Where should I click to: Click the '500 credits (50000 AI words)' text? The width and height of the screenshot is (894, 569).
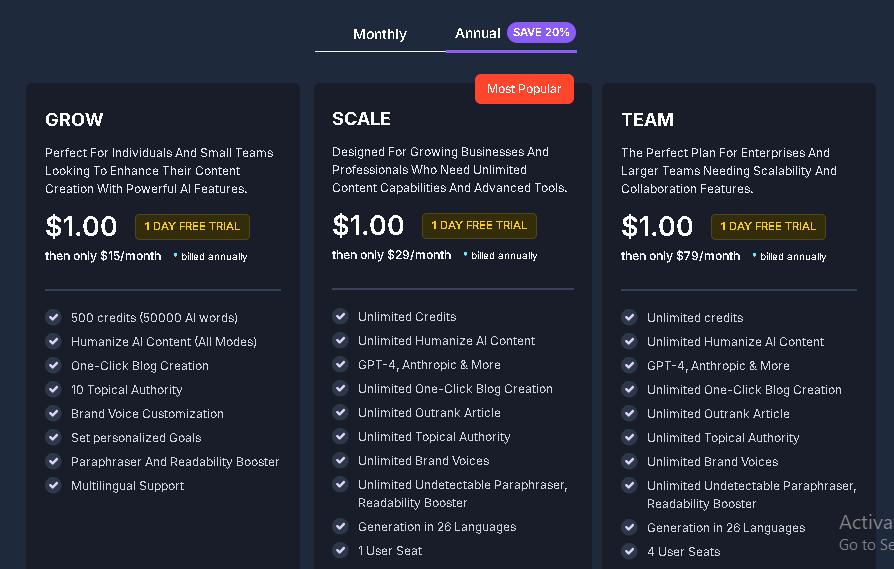[x=155, y=318]
